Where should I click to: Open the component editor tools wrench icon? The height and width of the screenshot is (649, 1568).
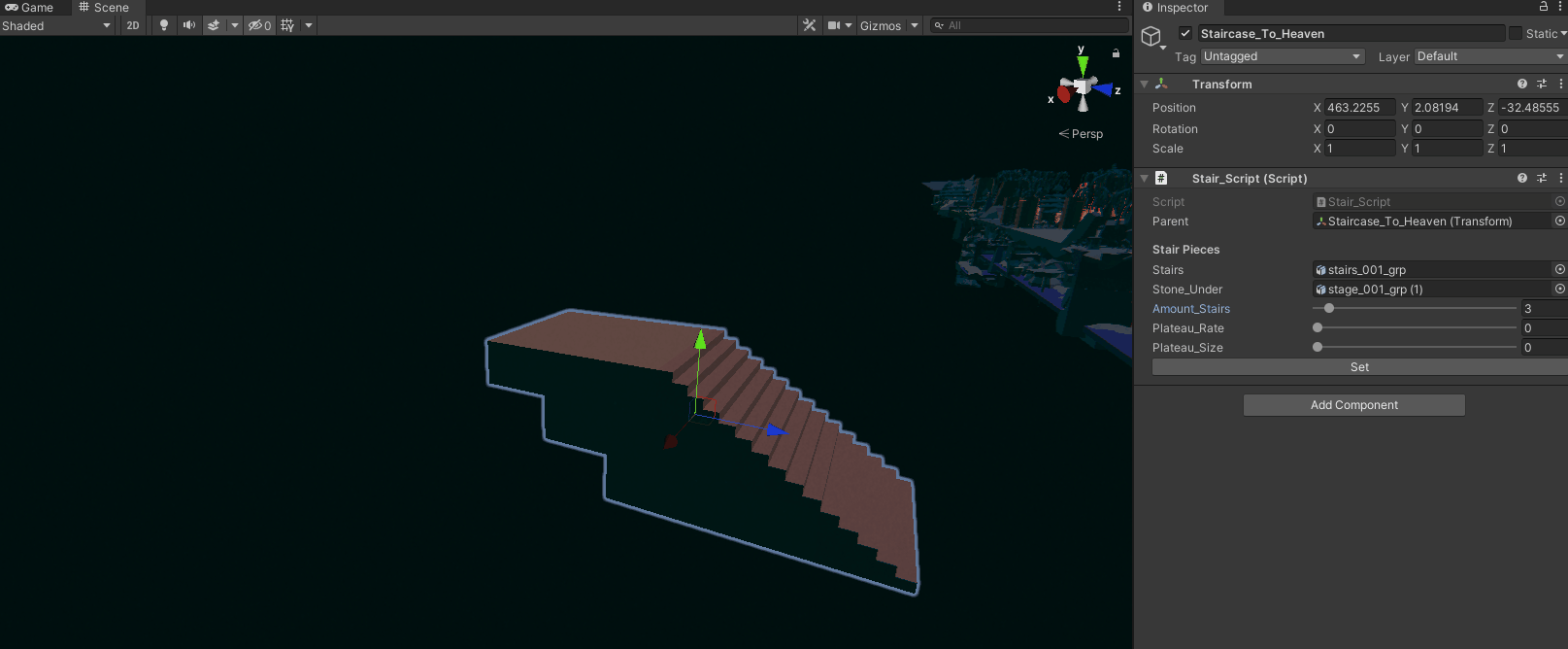point(809,25)
